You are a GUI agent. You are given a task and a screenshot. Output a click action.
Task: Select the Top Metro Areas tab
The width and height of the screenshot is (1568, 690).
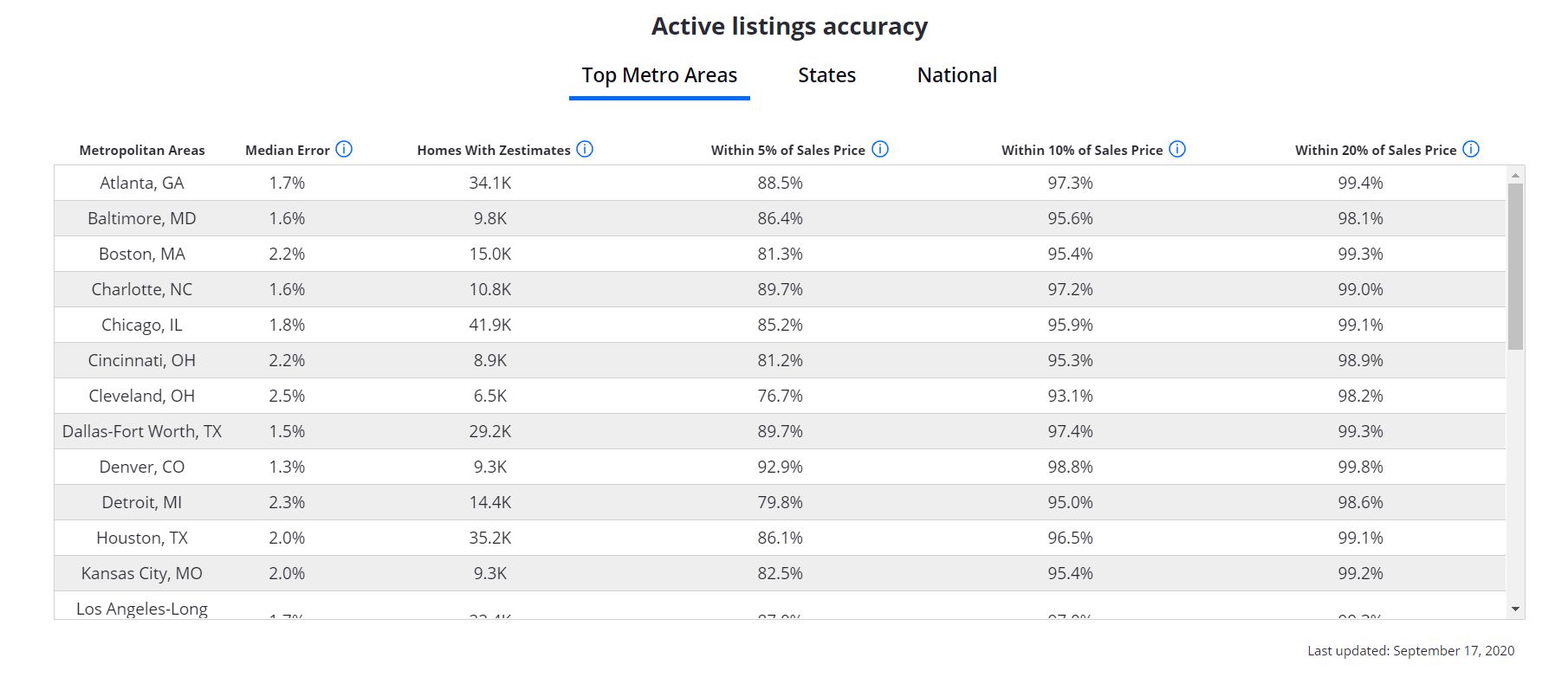(659, 75)
